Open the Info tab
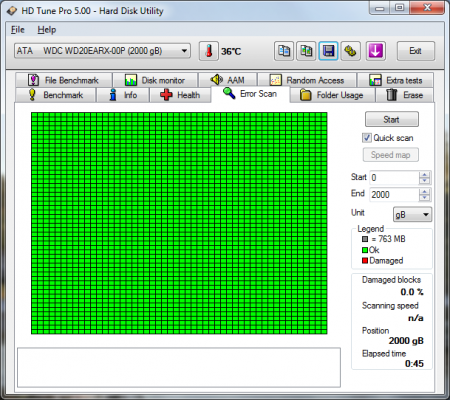Viewport: 450px width, 400px height. pos(123,95)
